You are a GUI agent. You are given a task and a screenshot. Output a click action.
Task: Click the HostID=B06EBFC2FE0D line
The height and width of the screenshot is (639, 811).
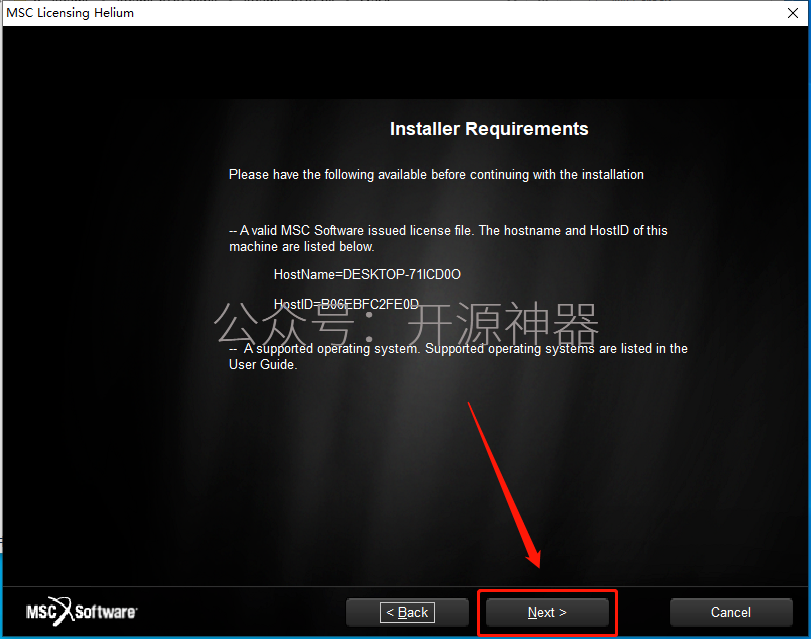[346, 304]
